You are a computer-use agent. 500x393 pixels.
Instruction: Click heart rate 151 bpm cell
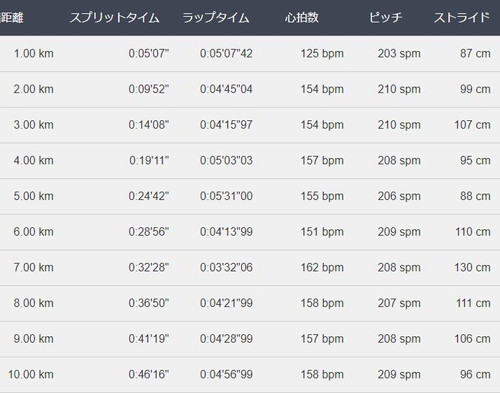pyautogui.click(x=322, y=232)
